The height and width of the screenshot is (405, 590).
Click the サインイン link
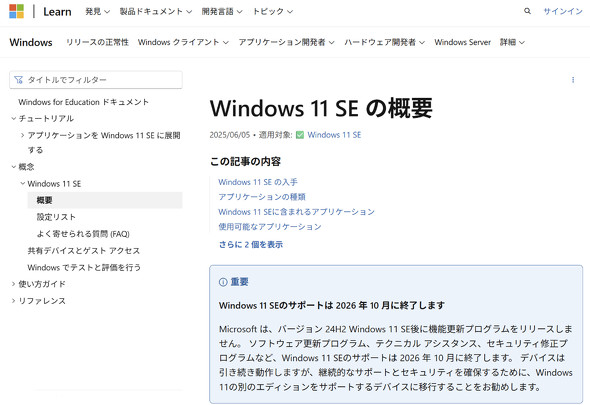click(x=563, y=11)
